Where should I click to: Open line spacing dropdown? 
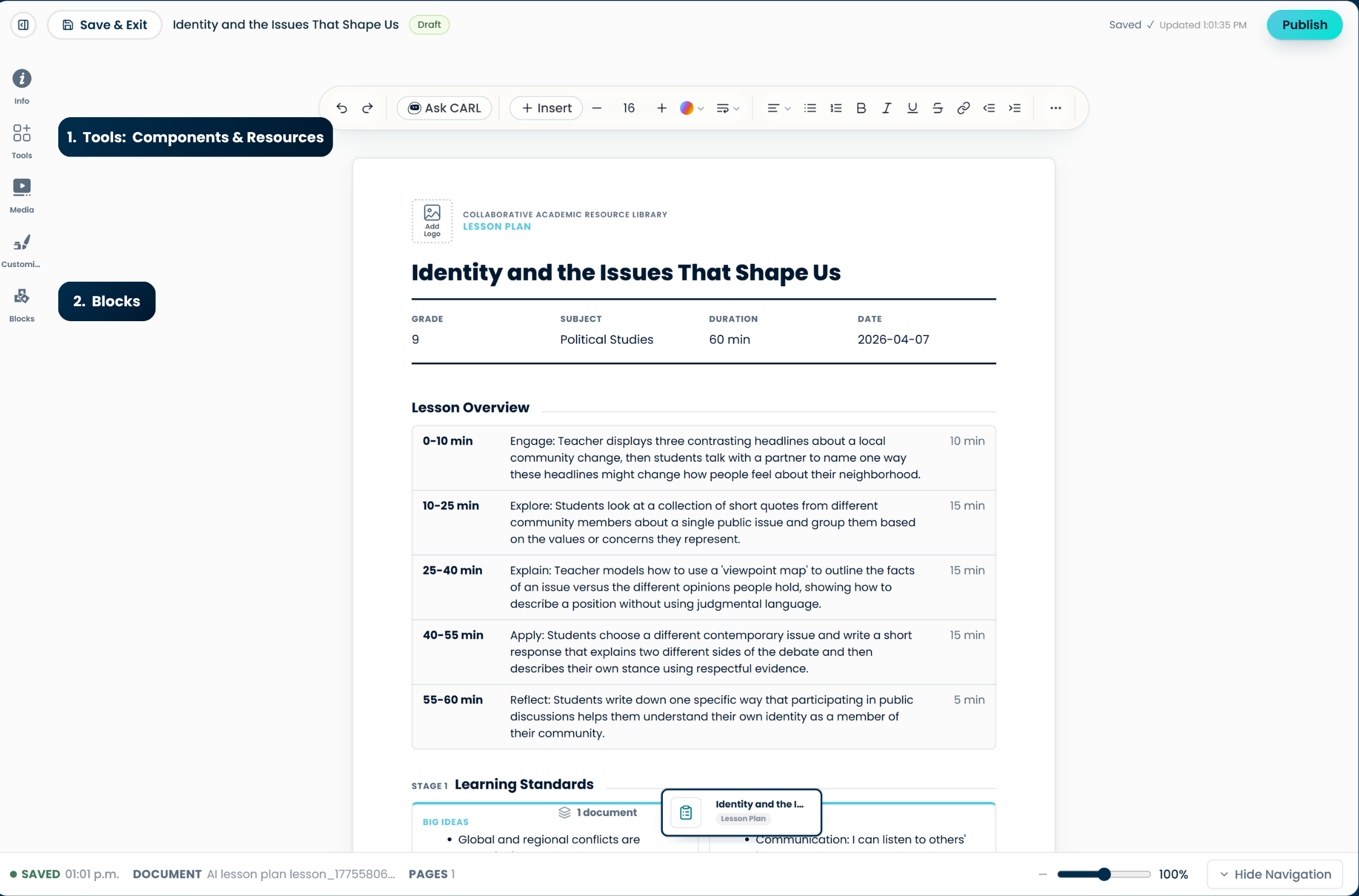[728, 108]
